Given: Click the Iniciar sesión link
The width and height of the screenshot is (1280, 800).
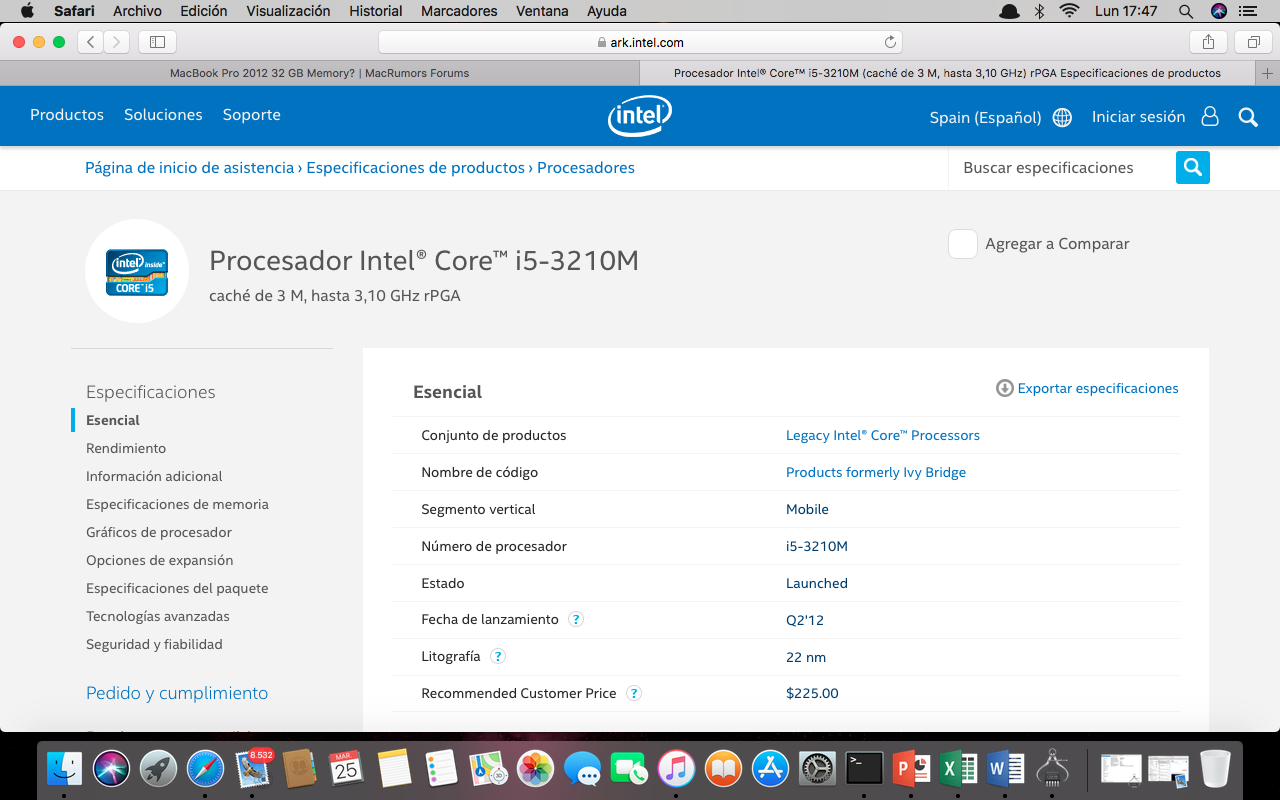Looking at the screenshot, I should [1138, 117].
